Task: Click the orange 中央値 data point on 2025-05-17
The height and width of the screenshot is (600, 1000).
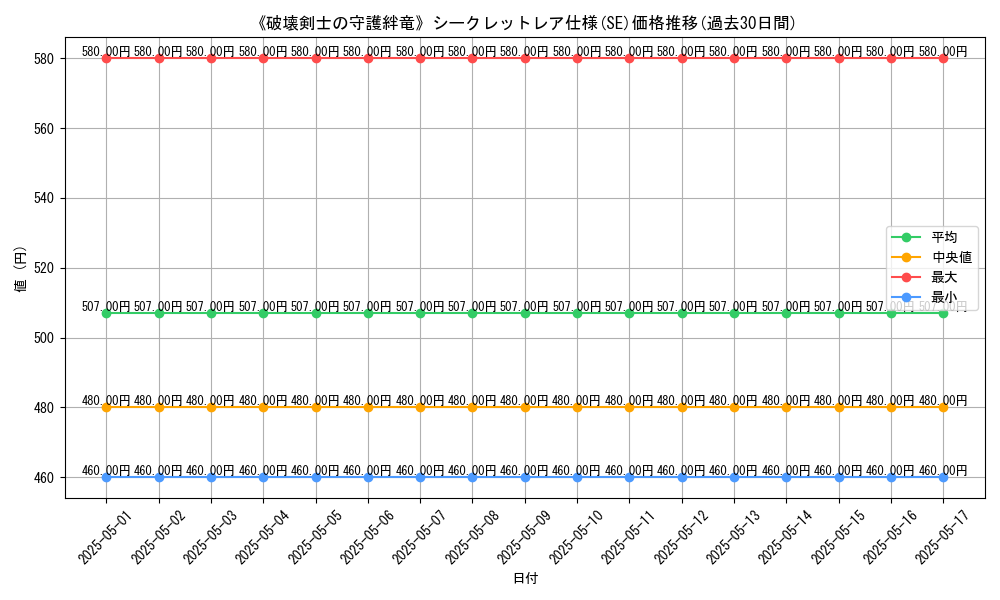Action: coord(943,407)
